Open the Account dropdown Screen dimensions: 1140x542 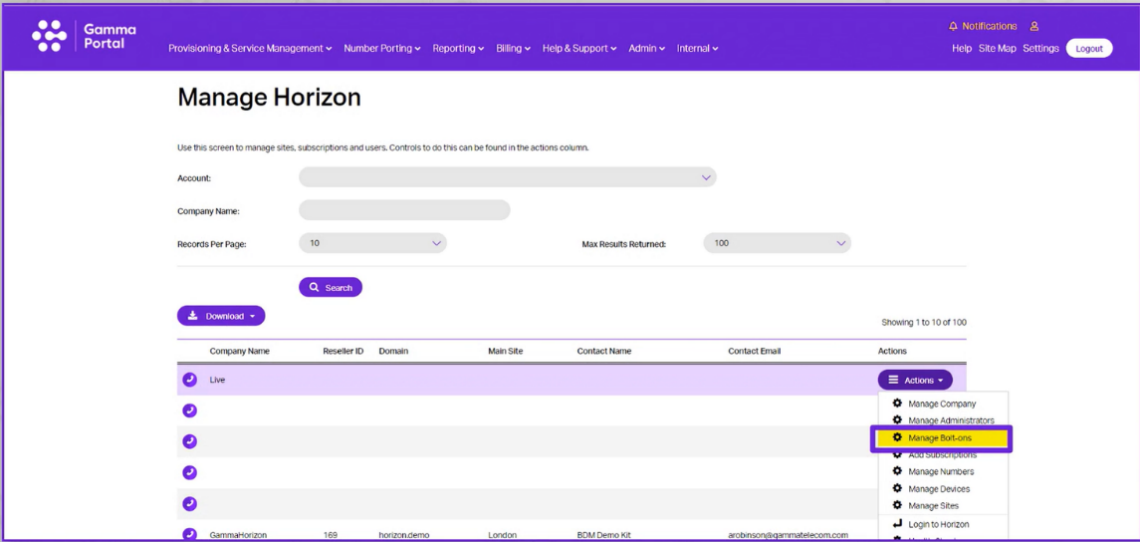[x=507, y=178]
